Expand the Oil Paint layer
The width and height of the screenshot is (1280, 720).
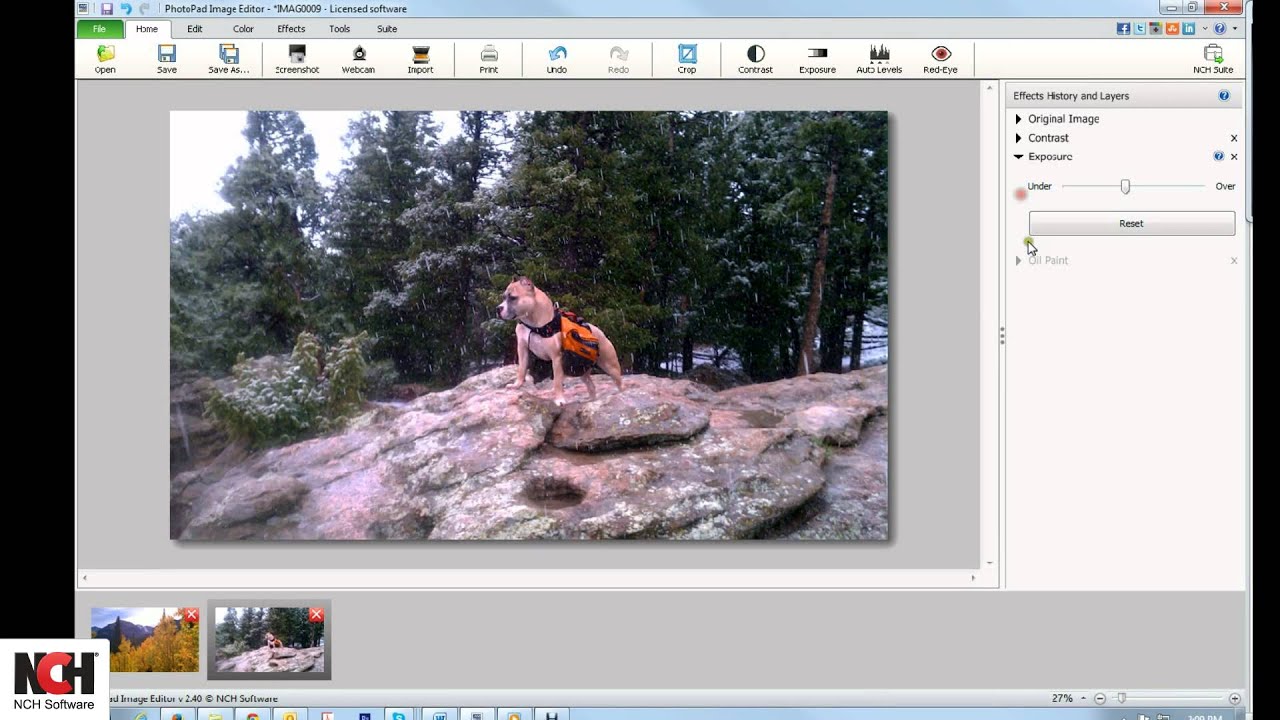1019,261
